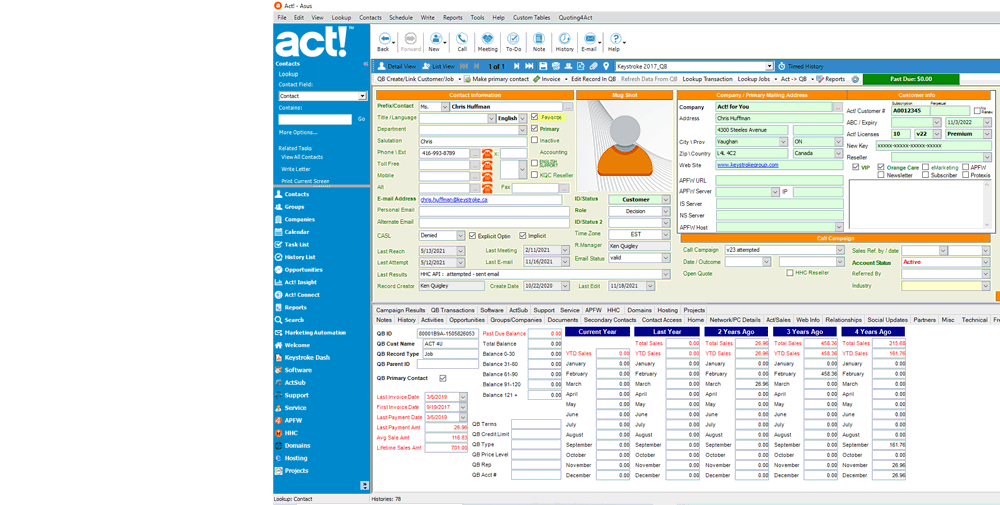1000x505 pixels.
Task: Open the Keystroke 2017_QB layout dropdown
Action: click(769, 66)
